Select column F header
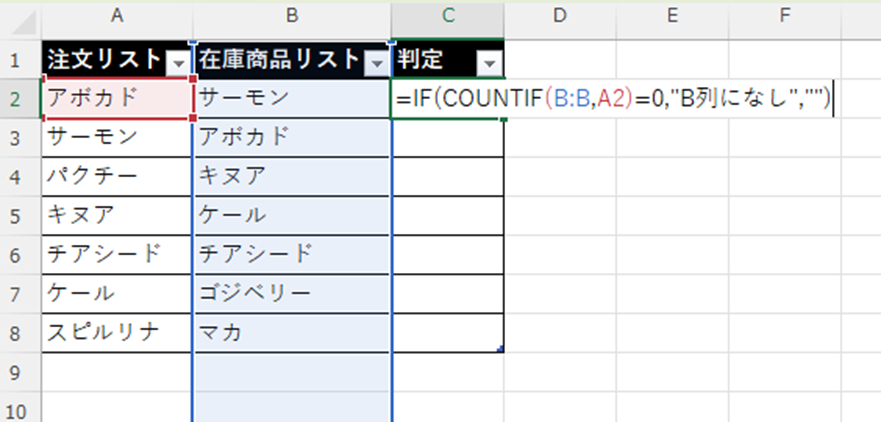 pyautogui.click(x=784, y=15)
